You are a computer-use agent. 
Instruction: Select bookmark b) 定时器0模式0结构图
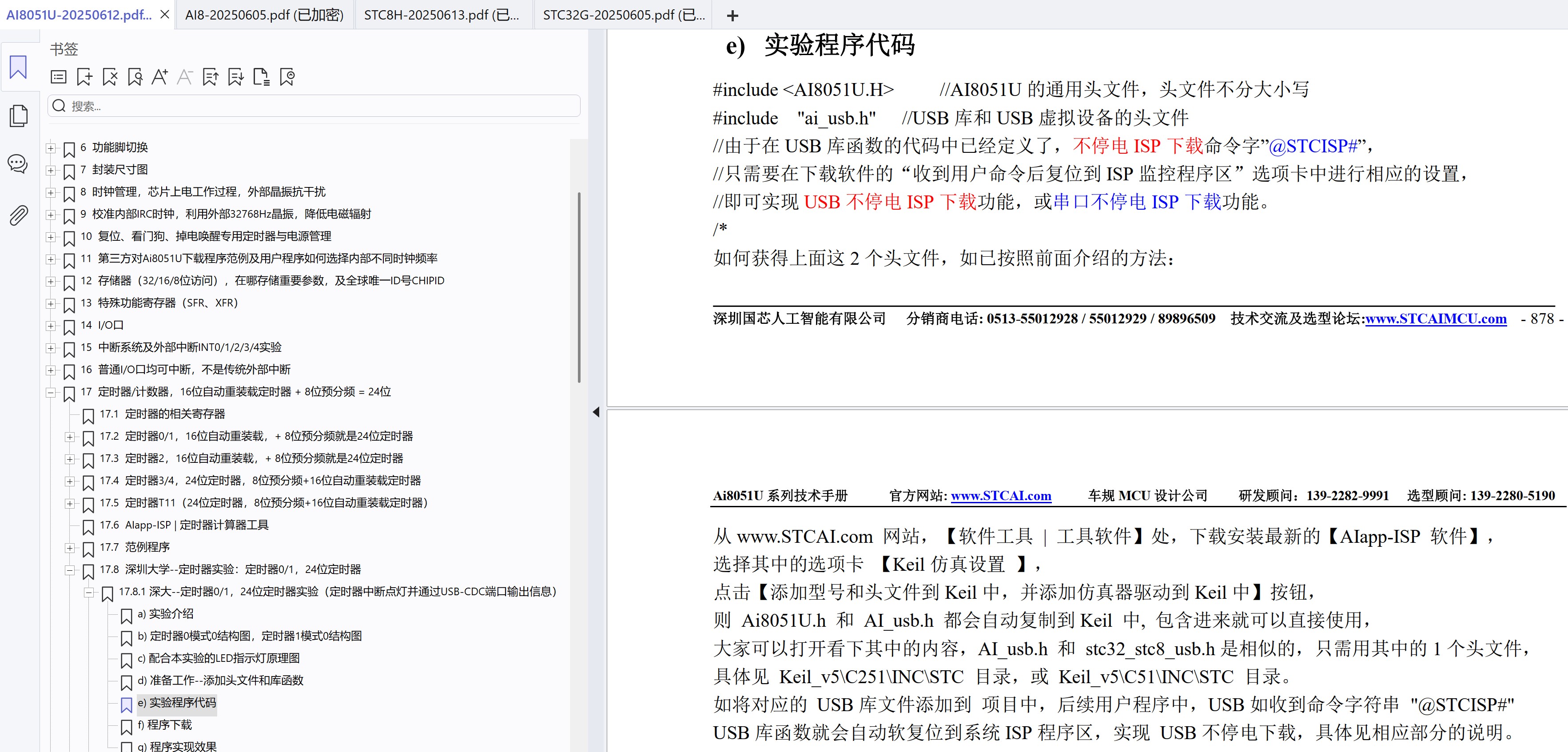(250, 637)
